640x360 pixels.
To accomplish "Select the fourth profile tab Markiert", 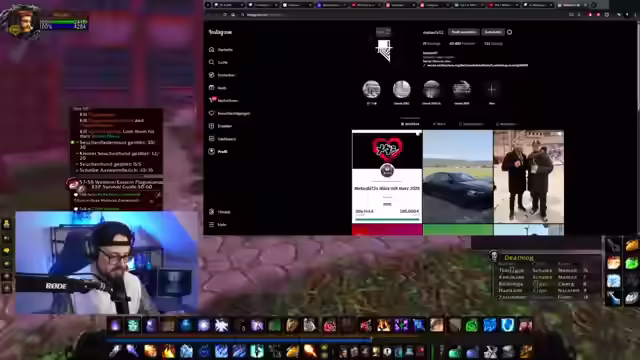I will [507, 124].
